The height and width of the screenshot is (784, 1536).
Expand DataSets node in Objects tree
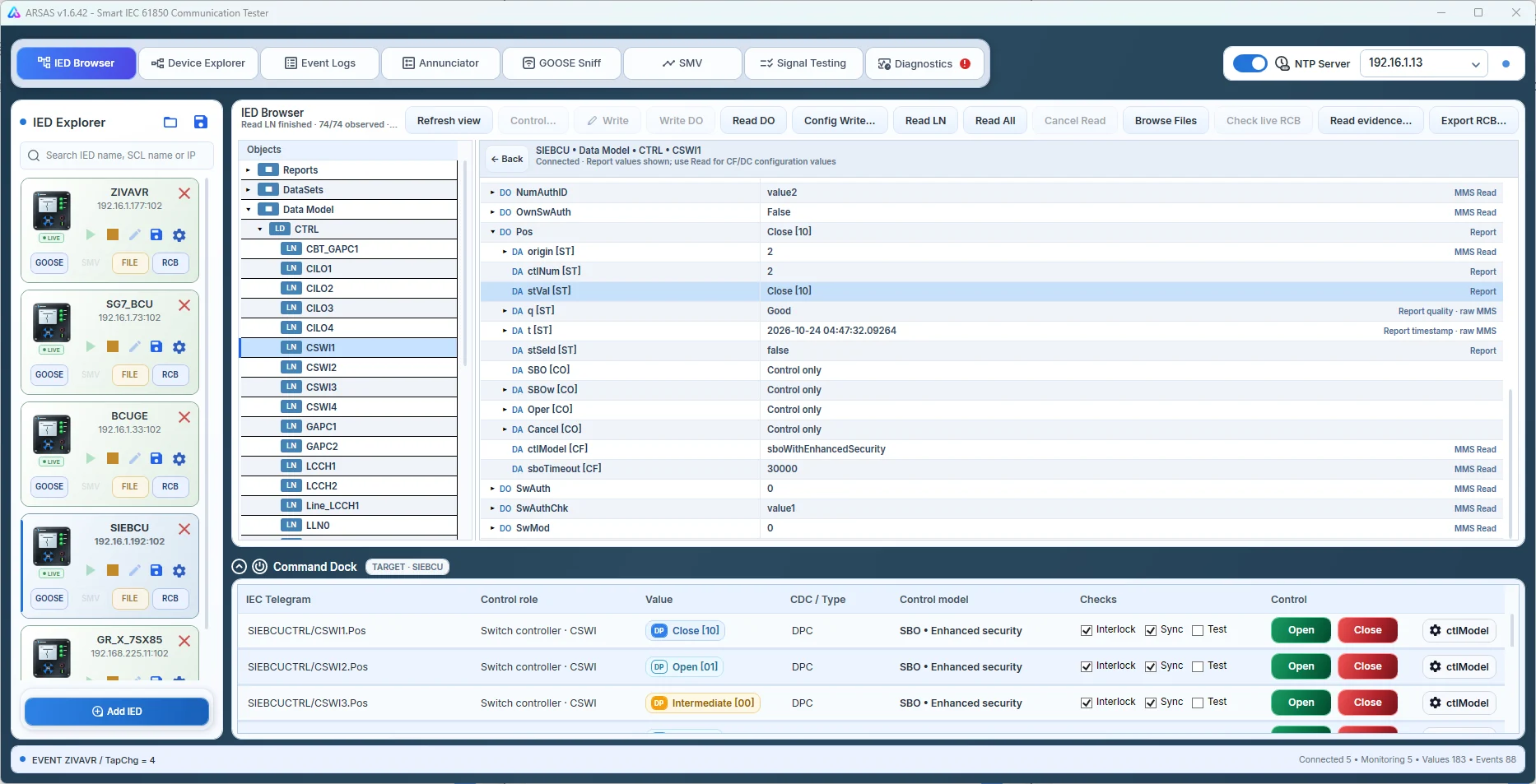tap(248, 190)
